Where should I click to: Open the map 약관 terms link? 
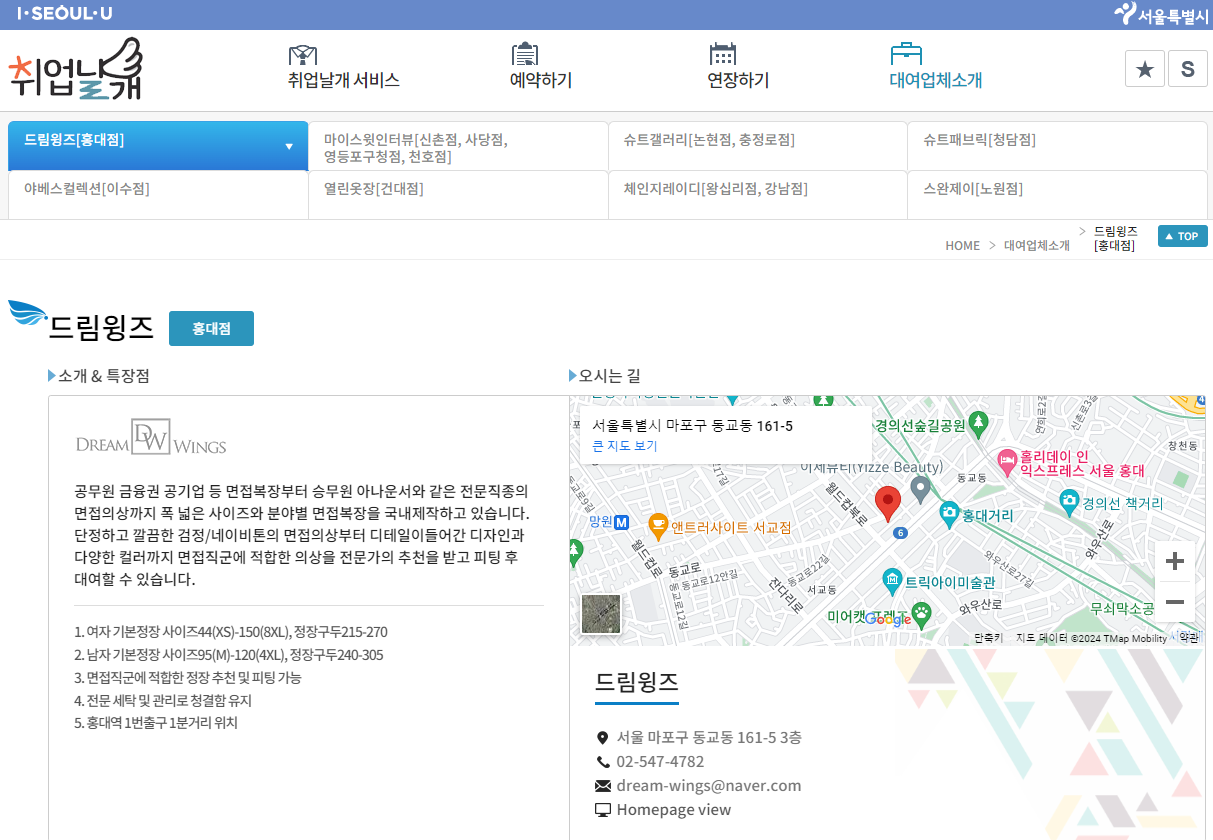pos(1188,638)
